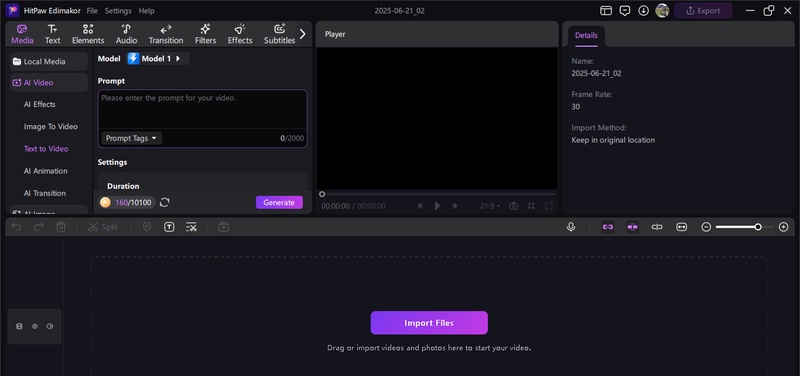Open the Text tab
The width and height of the screenshot is (800, 376).
pyautogui.click(x=53, y=34)
